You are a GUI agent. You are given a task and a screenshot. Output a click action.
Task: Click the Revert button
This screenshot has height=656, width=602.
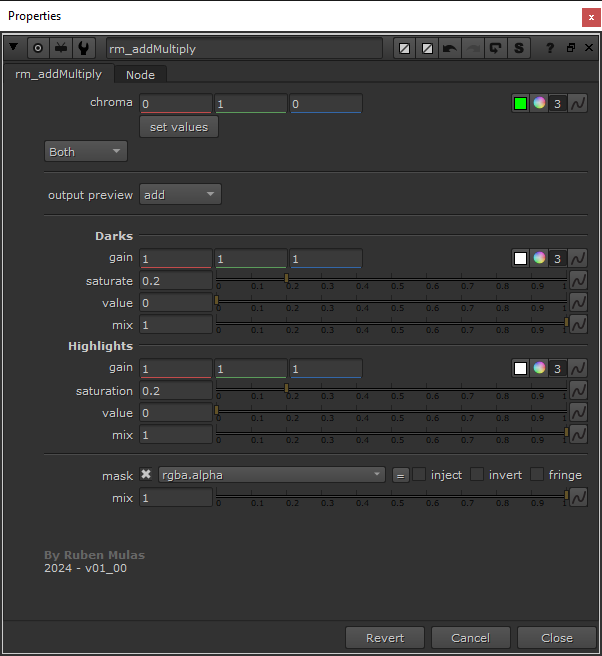385,638
